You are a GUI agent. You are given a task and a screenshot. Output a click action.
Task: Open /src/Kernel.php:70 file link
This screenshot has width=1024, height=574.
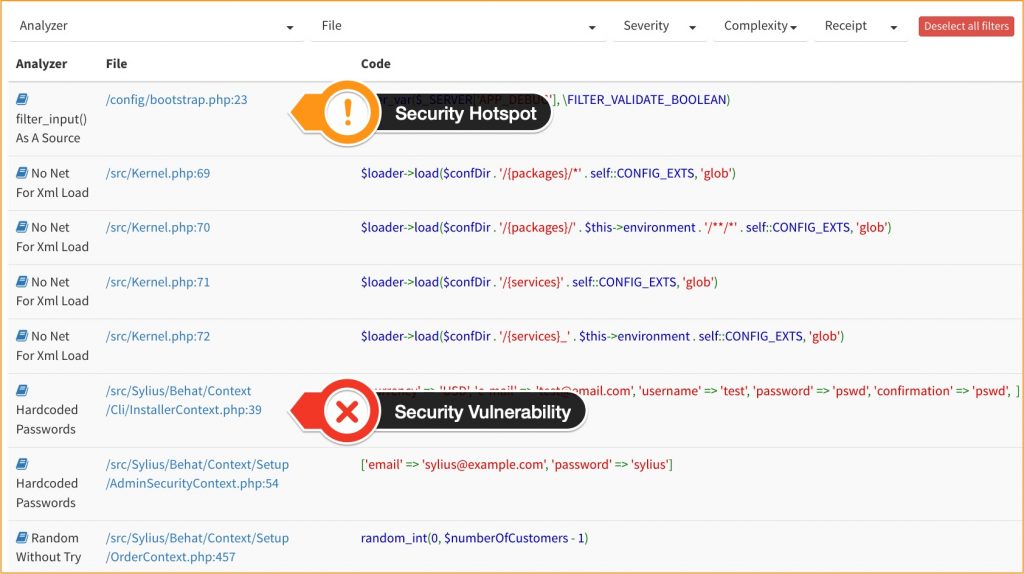(x=158, y=227)
